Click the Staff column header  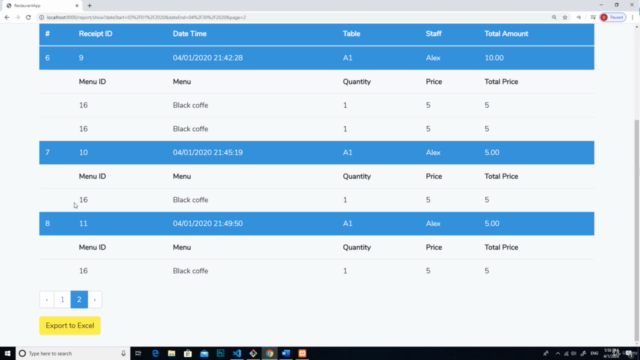coord(433,34)
